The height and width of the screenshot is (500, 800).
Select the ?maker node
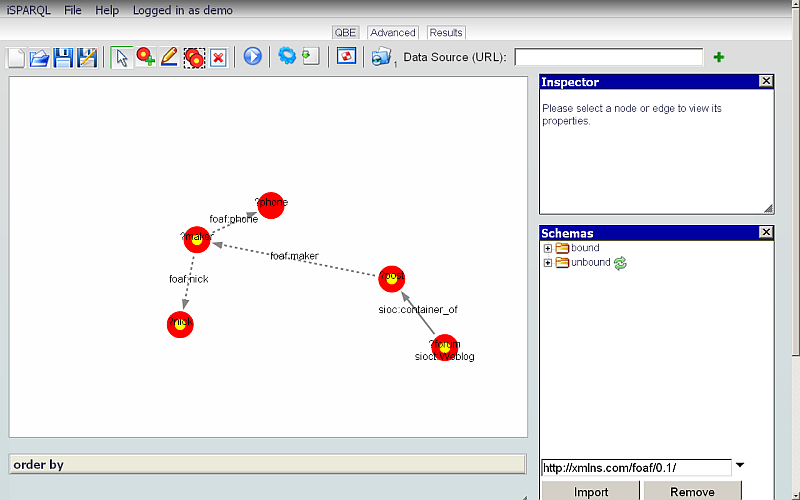tap(197, 239)
